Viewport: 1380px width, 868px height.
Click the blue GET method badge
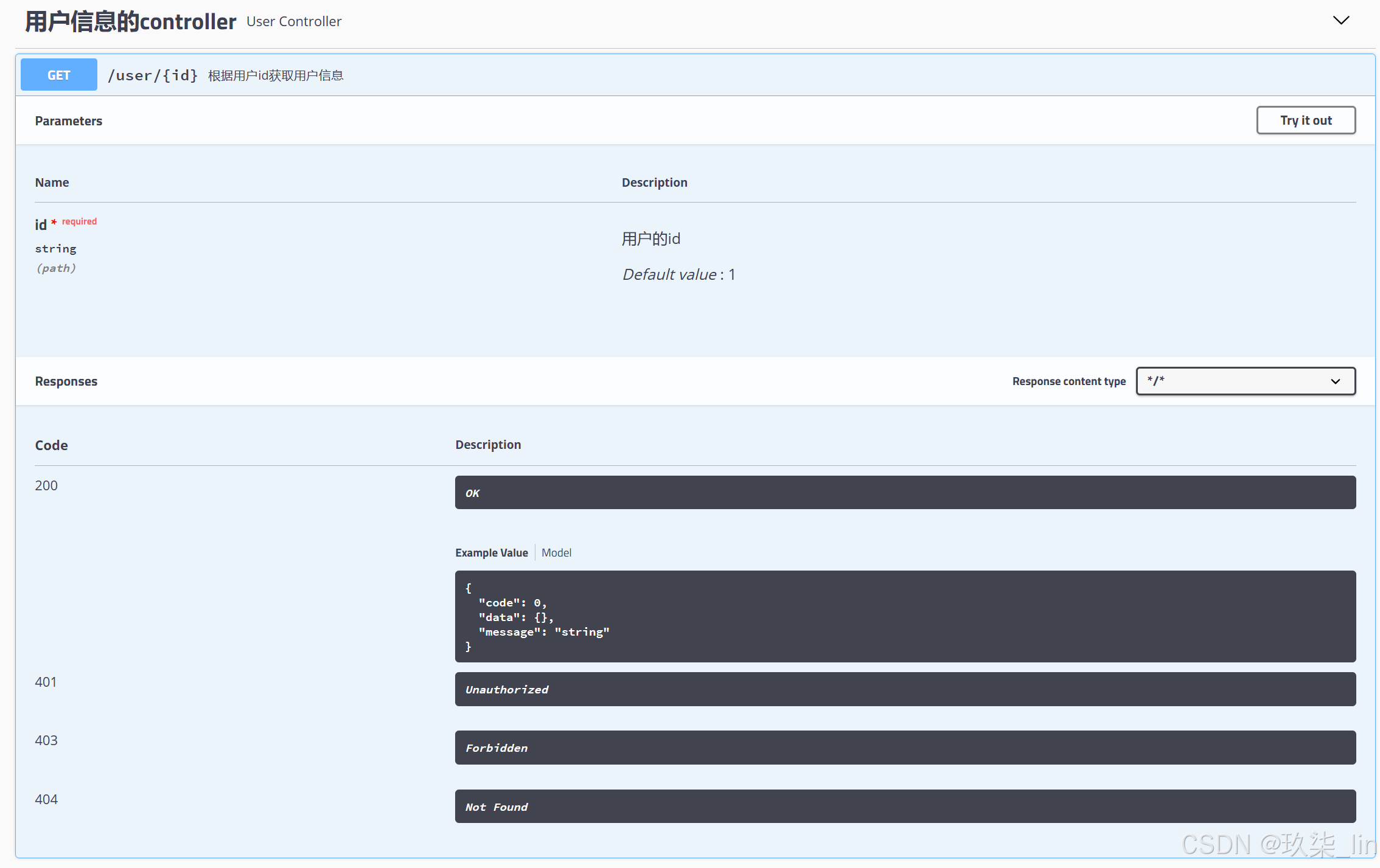59,75
